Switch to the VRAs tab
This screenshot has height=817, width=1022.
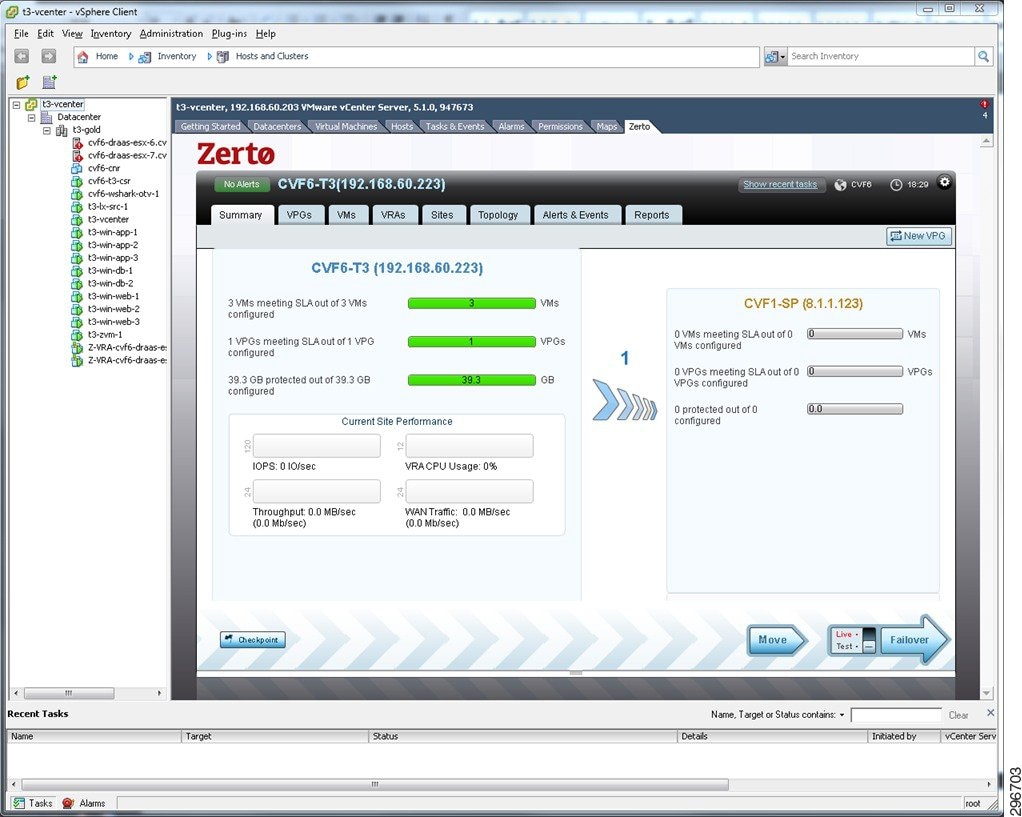pos(393,215)
